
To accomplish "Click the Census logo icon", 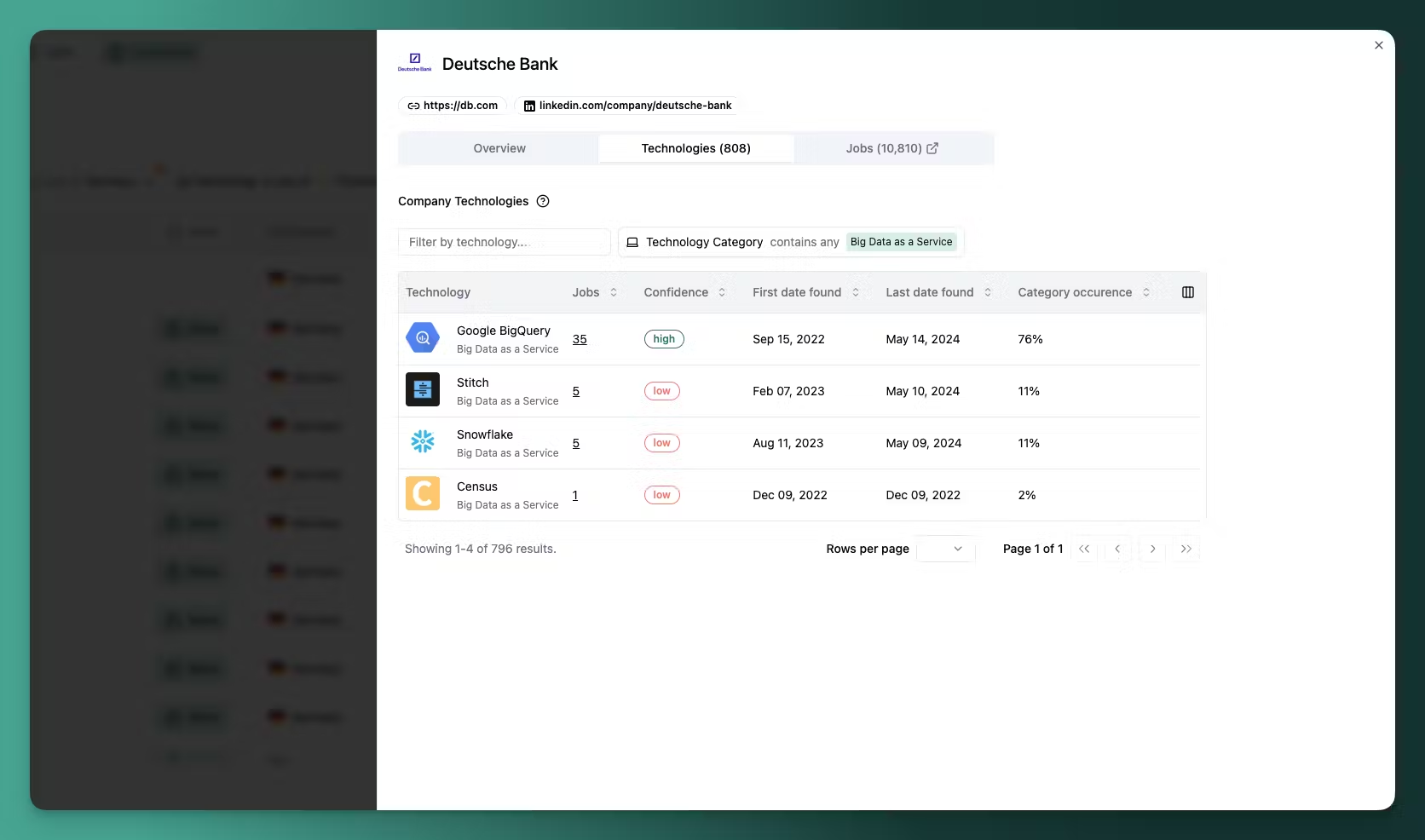I will (x=423, y=494).
